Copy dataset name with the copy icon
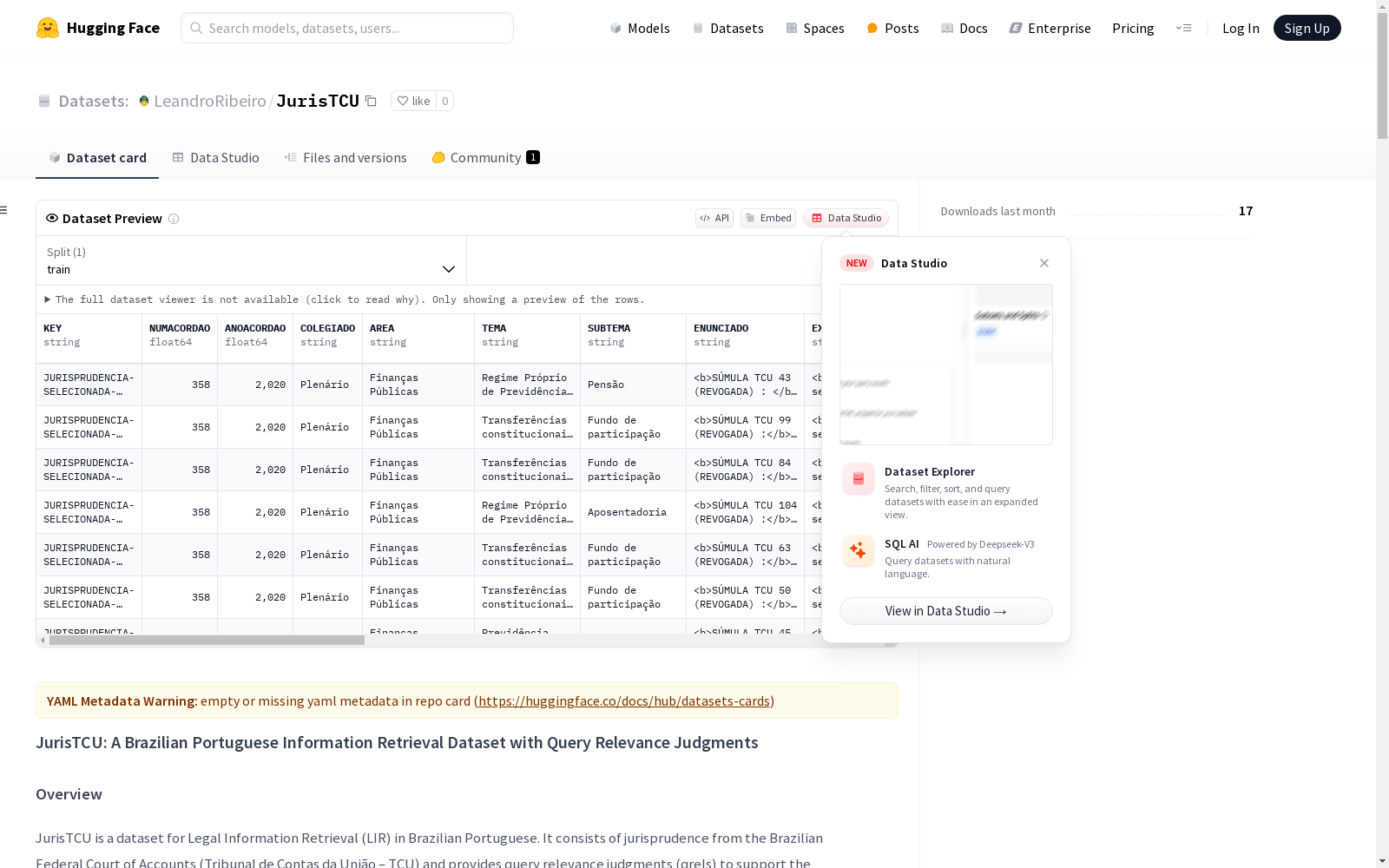The width and height of the screenshot is (1389, 868). point(371,101)
